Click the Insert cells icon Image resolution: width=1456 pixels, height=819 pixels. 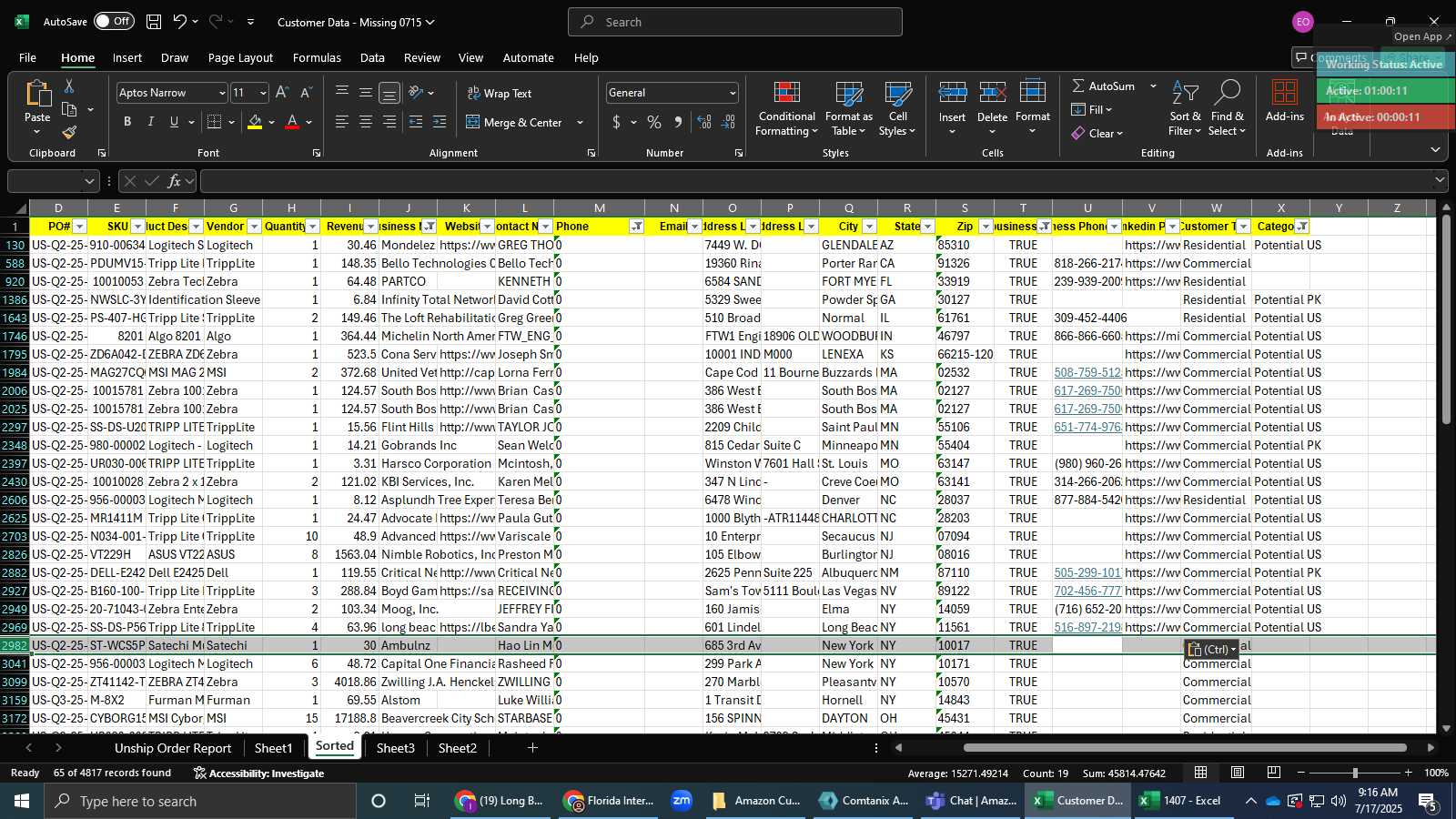(952, 94)
